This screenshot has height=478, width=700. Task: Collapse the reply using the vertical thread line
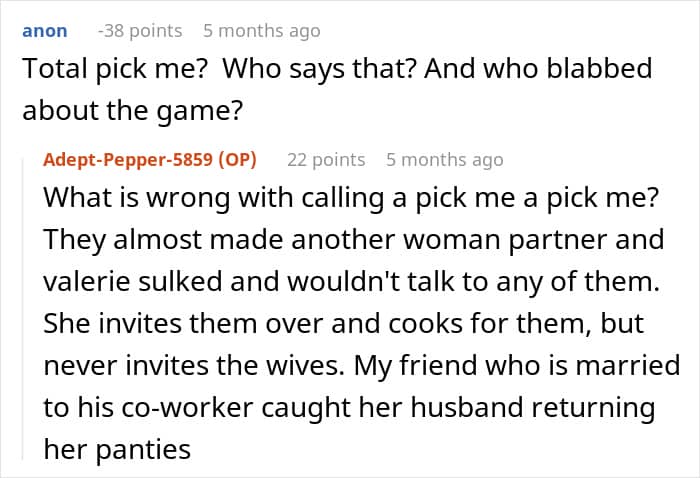coord(23,308)
